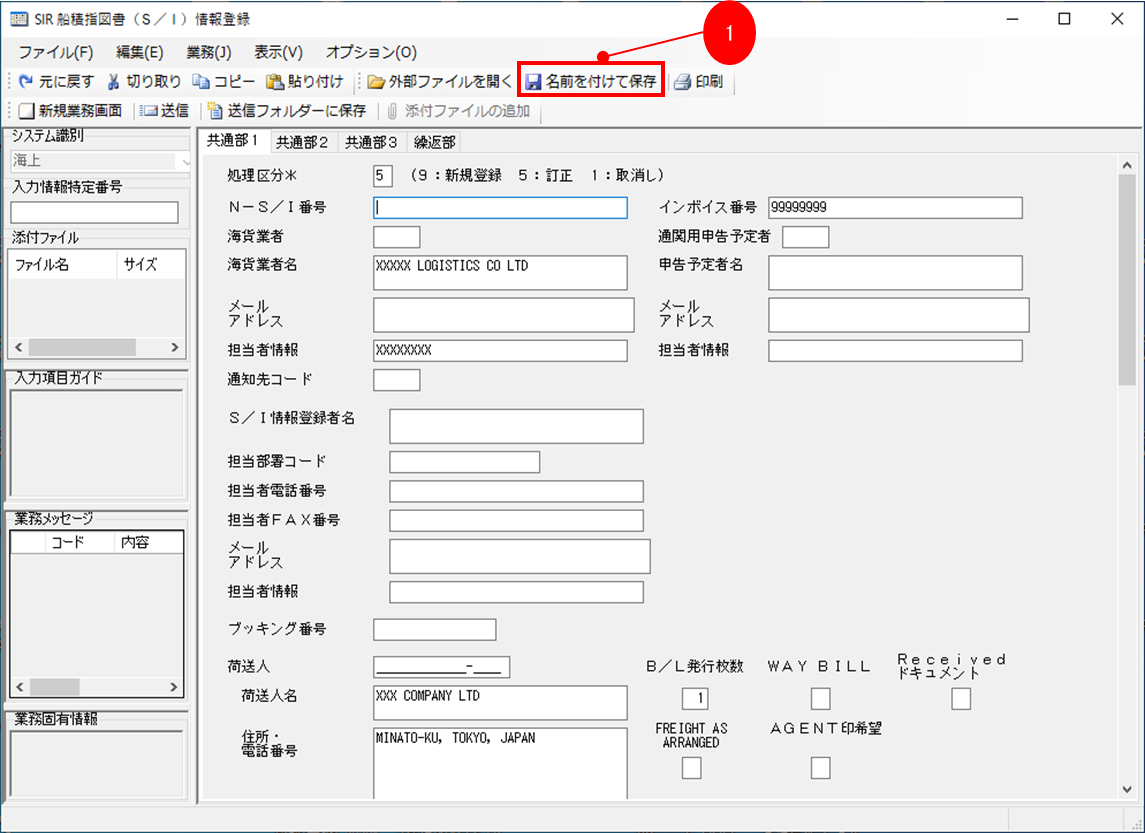Click 名前を付けて保存 save-as icon
Screen dimensions: 1145x833
pos(535,82)
